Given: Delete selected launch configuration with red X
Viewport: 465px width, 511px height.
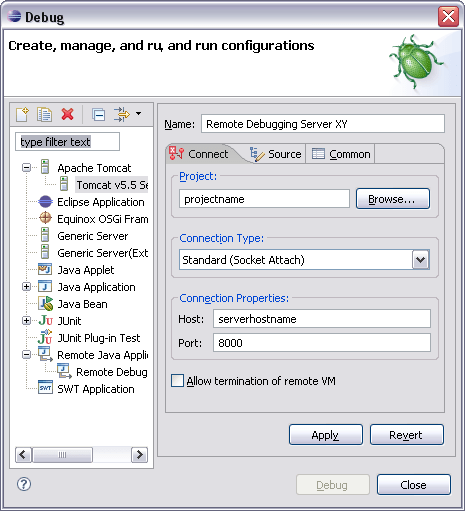Looking at the screenshot, I should [68, 114].
